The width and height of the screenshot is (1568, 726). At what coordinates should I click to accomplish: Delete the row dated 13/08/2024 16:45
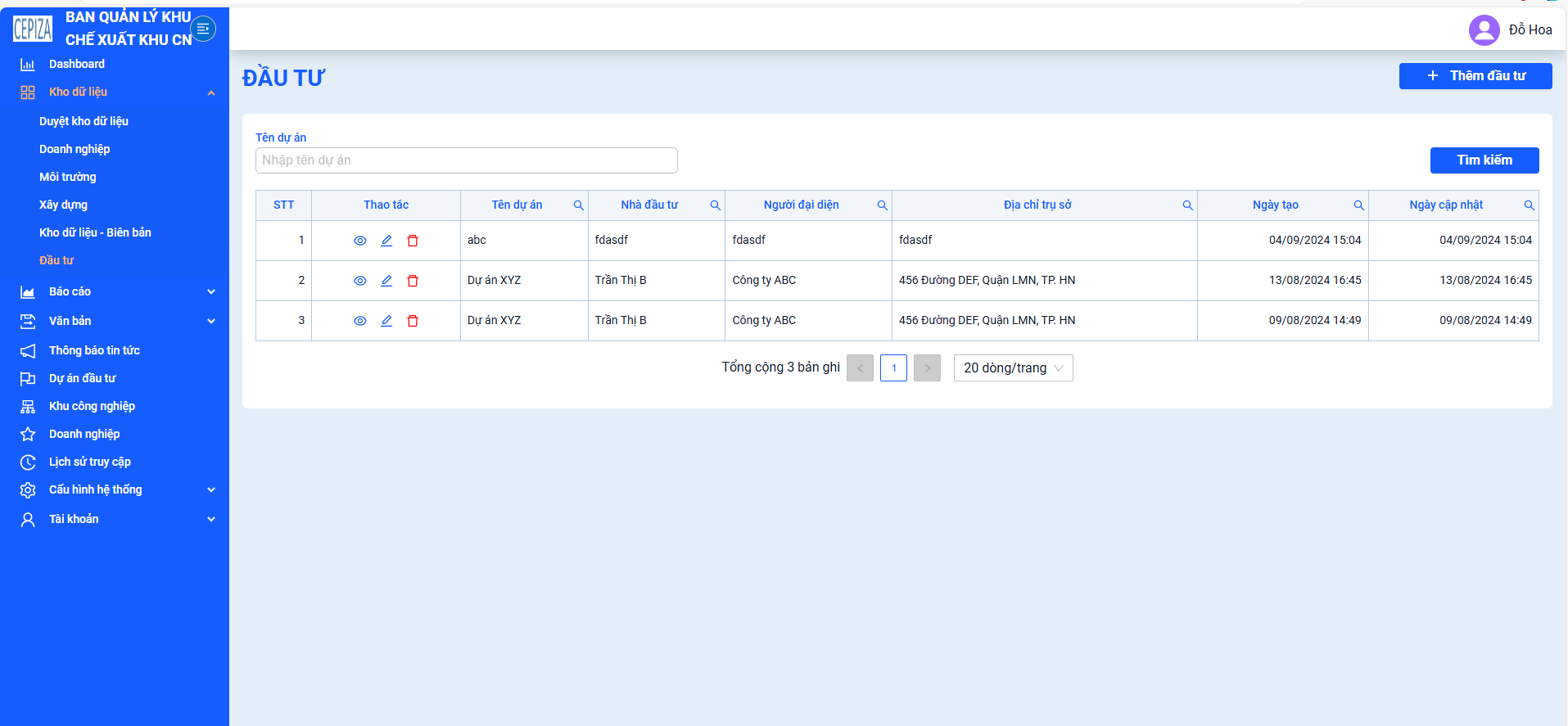click(x=413, y=281)
